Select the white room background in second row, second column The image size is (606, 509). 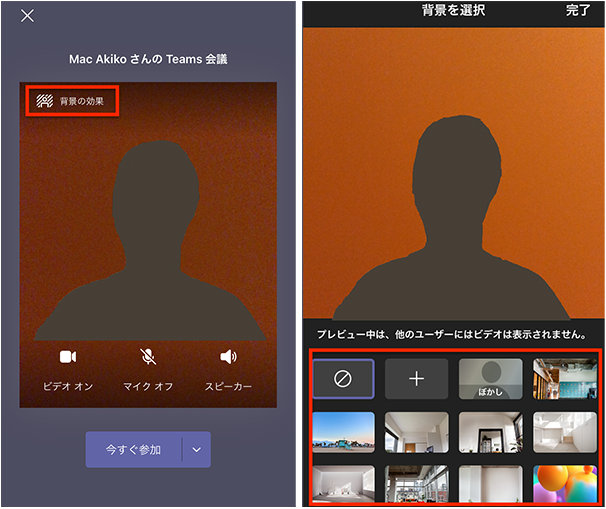417,432
